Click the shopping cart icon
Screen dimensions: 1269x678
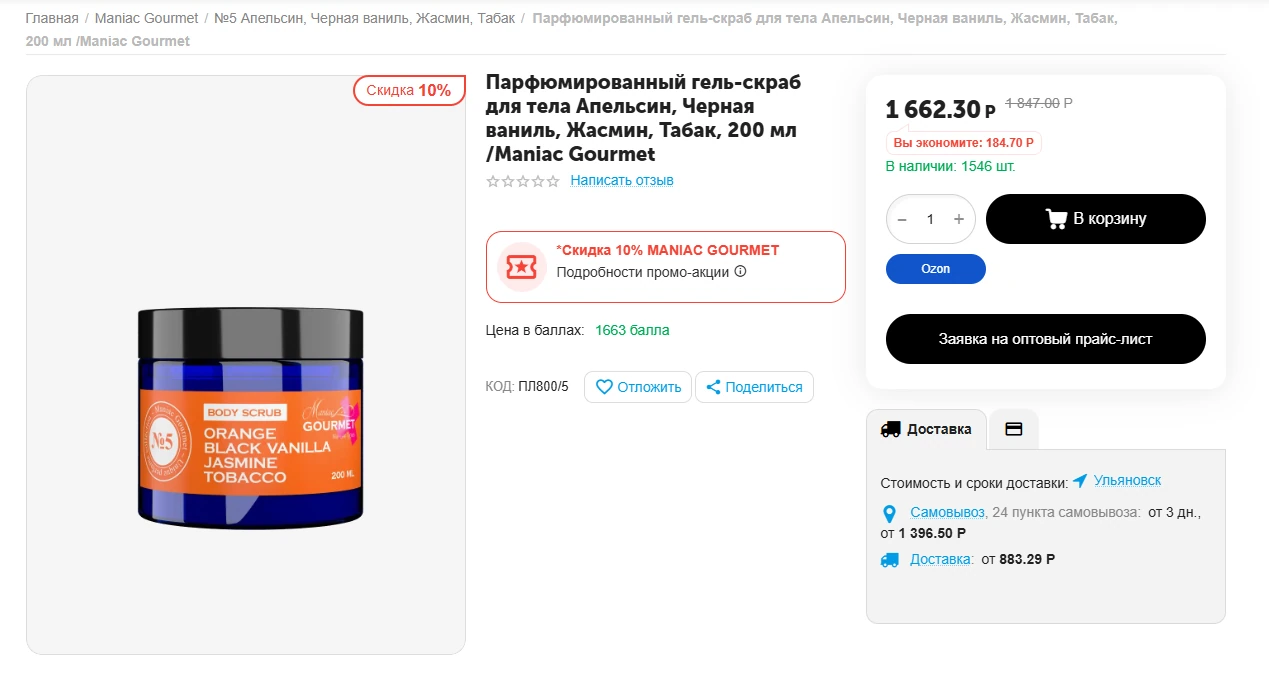[x=1056, y=219]
